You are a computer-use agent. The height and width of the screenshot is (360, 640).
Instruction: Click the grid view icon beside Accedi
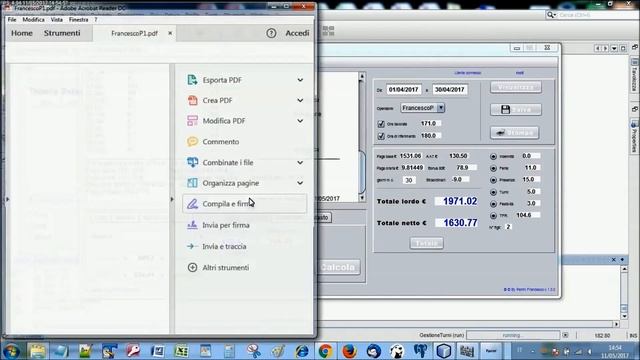[328, 31]
